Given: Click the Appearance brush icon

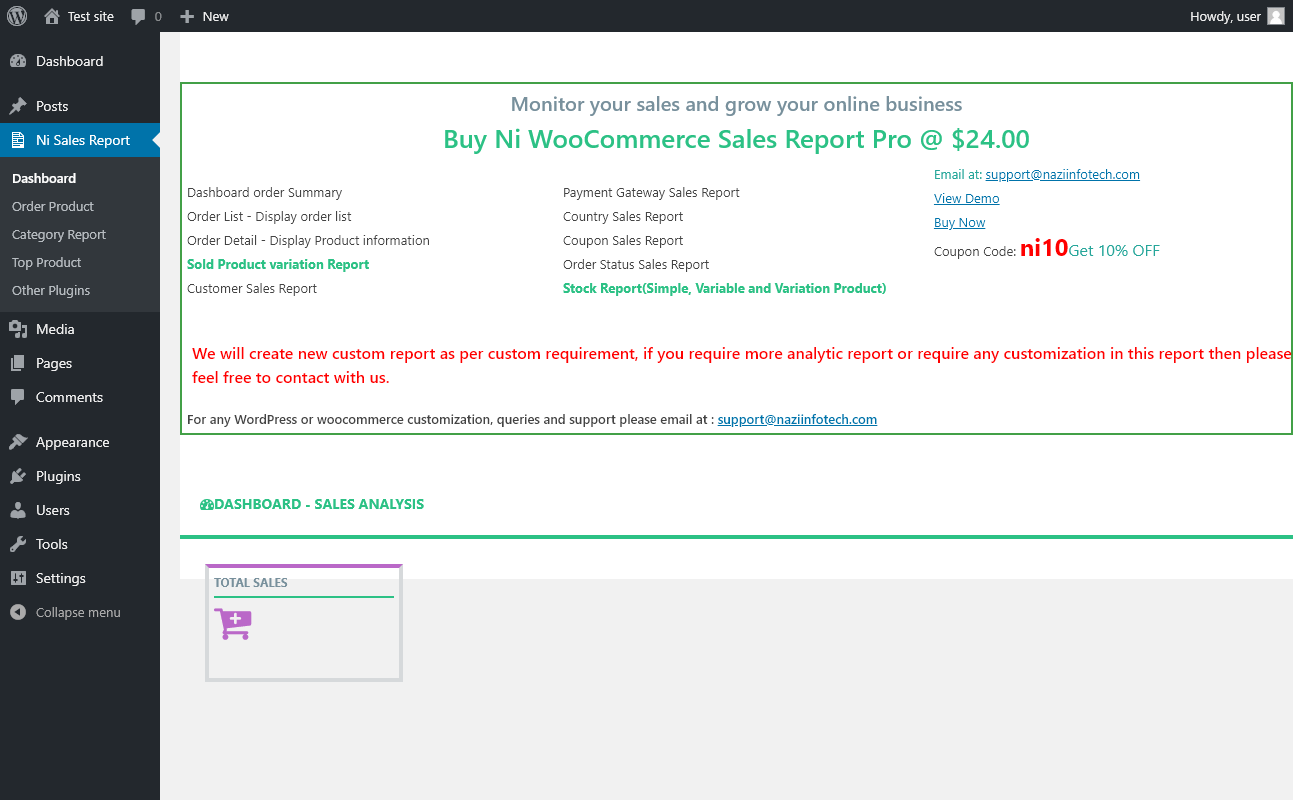Looking at the screenshot, I should tap(18, 442).
